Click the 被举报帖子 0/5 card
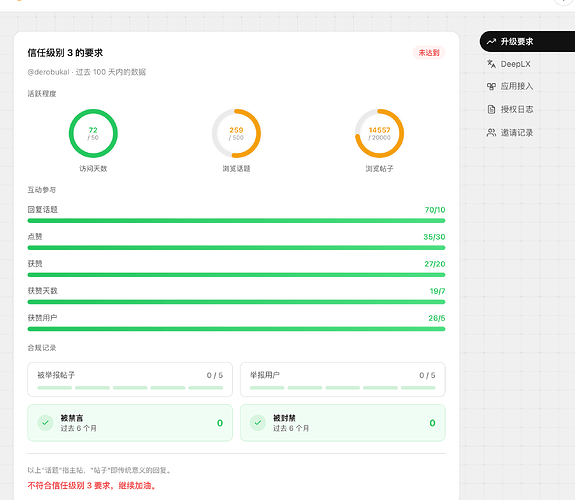 tap(130, 380)
